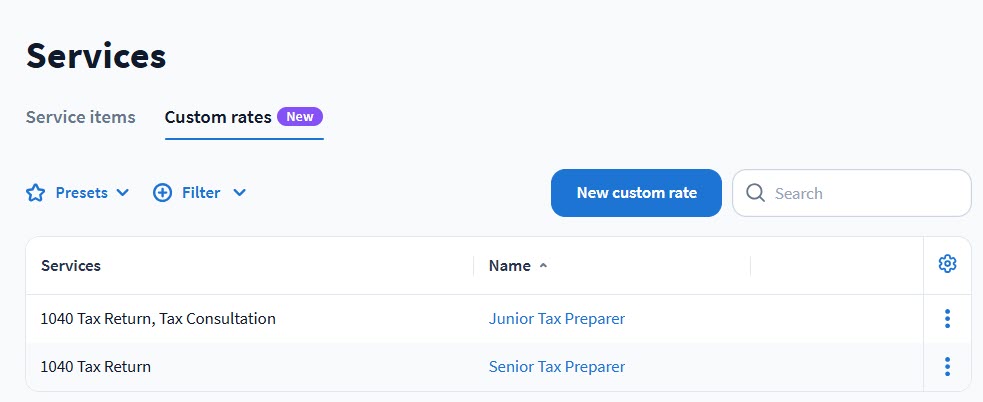Image resolution: width=983 pixels, height=402 pixels.
Task: Click the sort arrow next to Name
Action: [543, 266]
